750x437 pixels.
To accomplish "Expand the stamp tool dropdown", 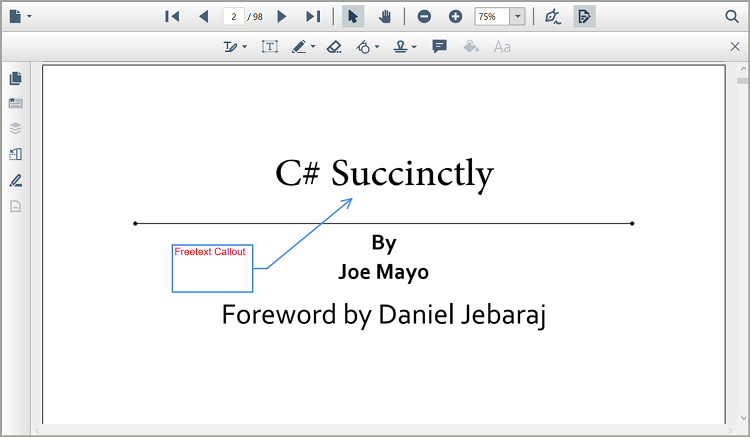I will tap(414, 47).
